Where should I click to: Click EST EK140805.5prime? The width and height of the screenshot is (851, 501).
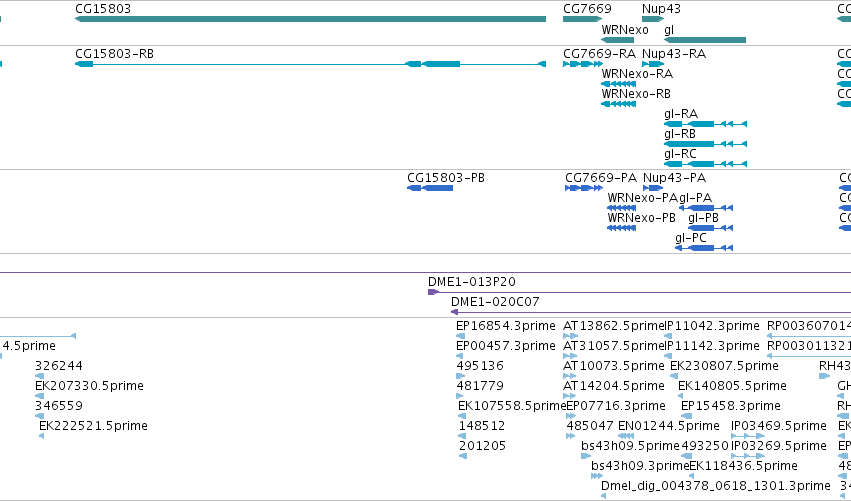point(732,386)
